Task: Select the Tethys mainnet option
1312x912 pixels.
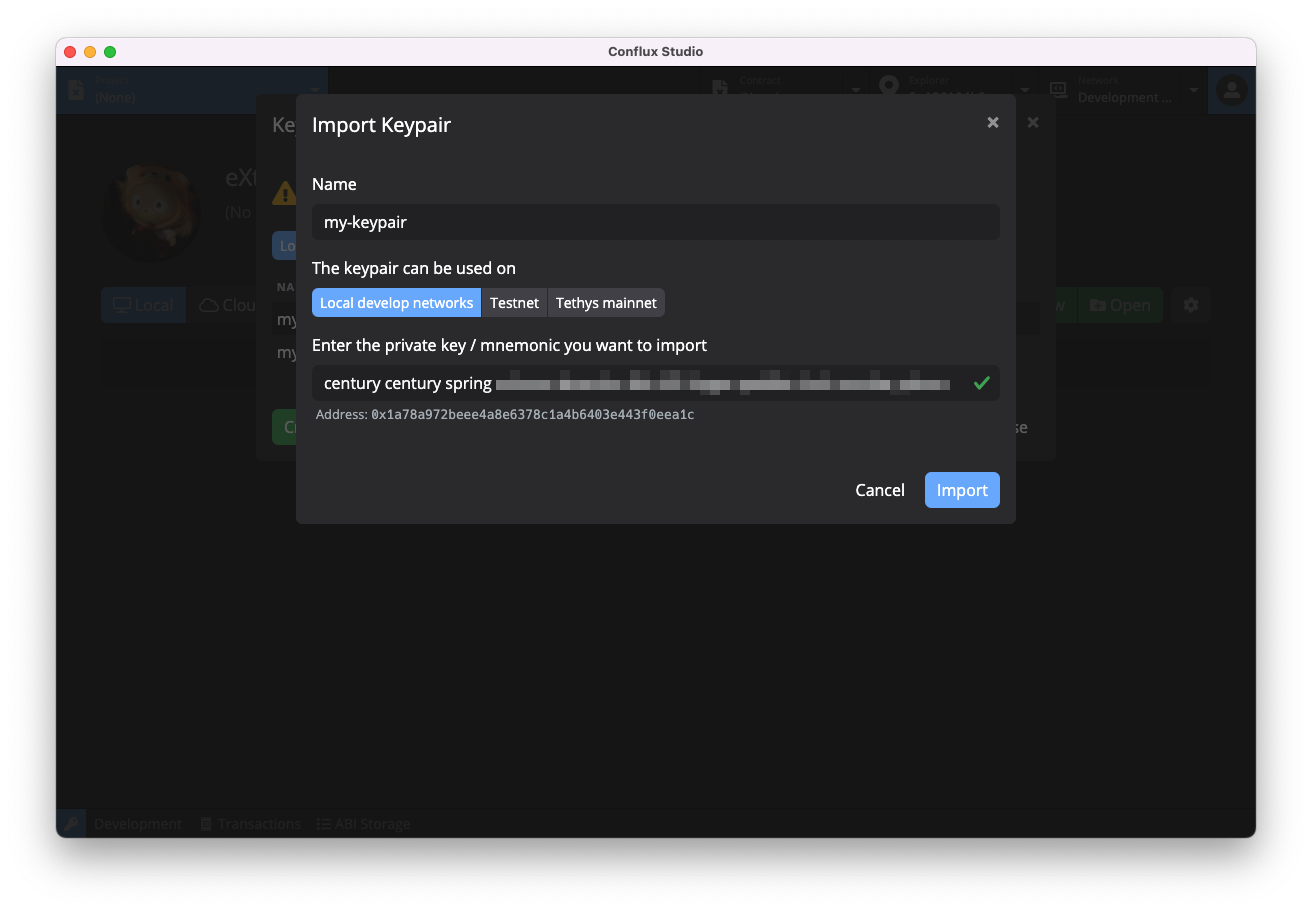Action: tap(606, 303)
